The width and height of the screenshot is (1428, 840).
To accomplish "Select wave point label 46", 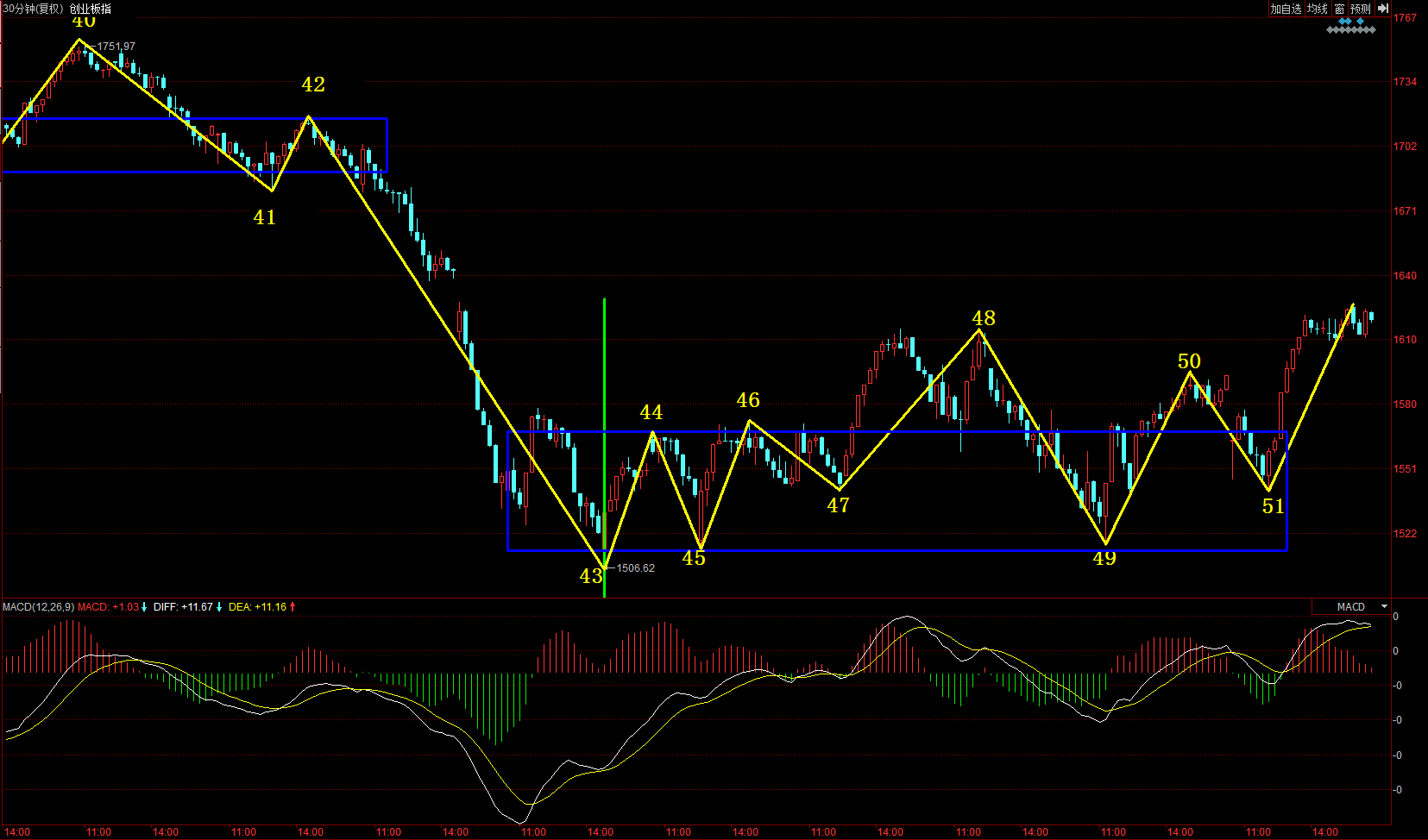I will tap(748, 400).
